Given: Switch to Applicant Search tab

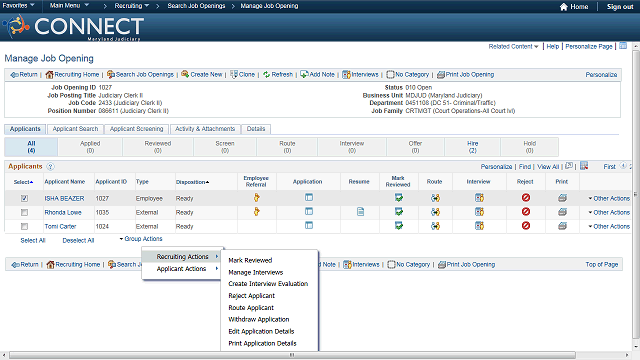Looking at the screenshot, I should pyautogui.click(x=76, y=129).
